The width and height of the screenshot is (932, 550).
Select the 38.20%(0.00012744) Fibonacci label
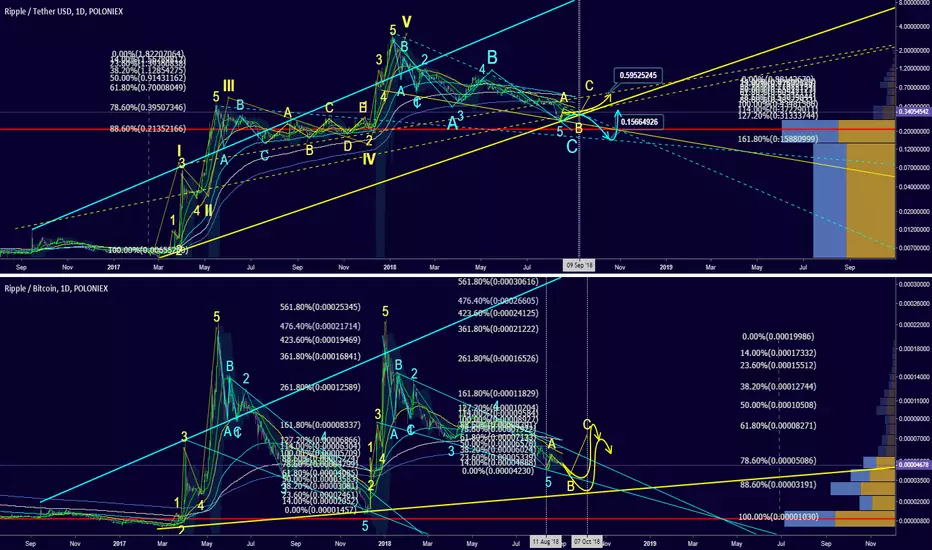coord(778,386)
